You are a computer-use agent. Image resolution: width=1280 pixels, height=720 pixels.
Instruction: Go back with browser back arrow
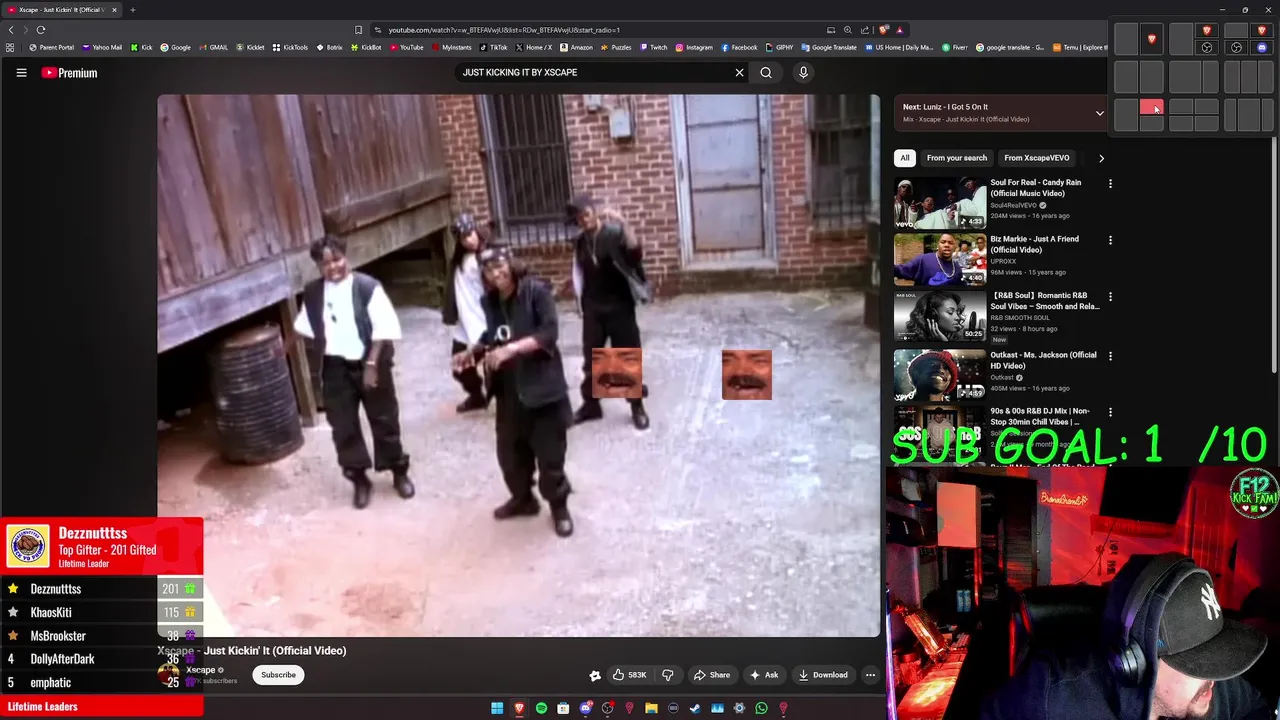[11, 30]
